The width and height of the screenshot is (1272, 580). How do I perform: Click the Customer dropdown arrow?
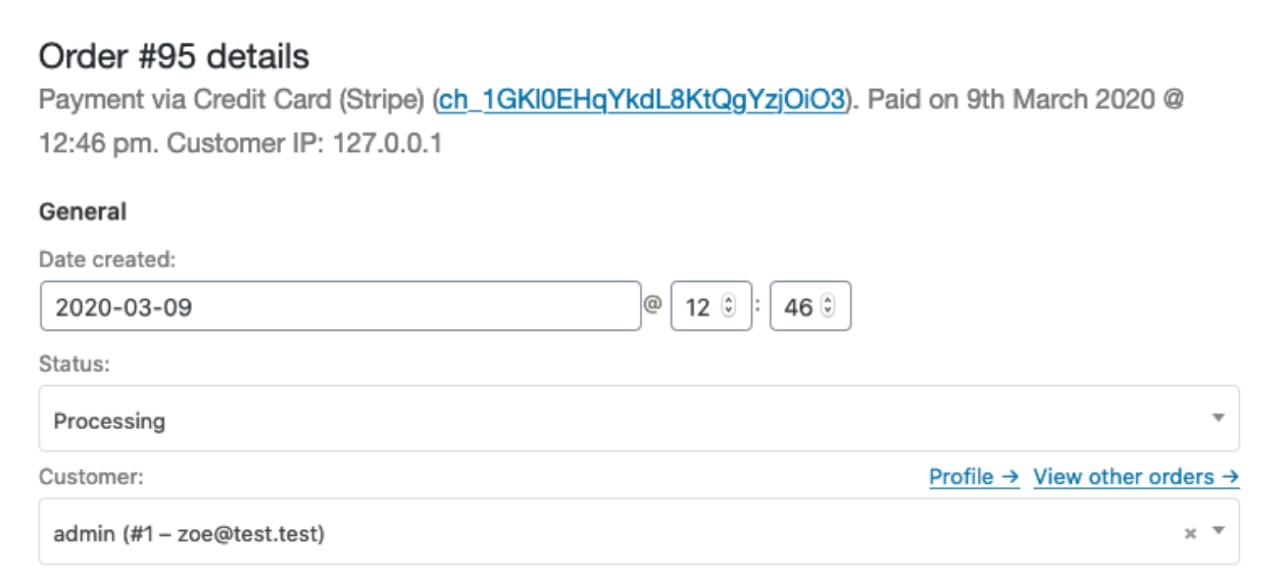point(1218,531)
